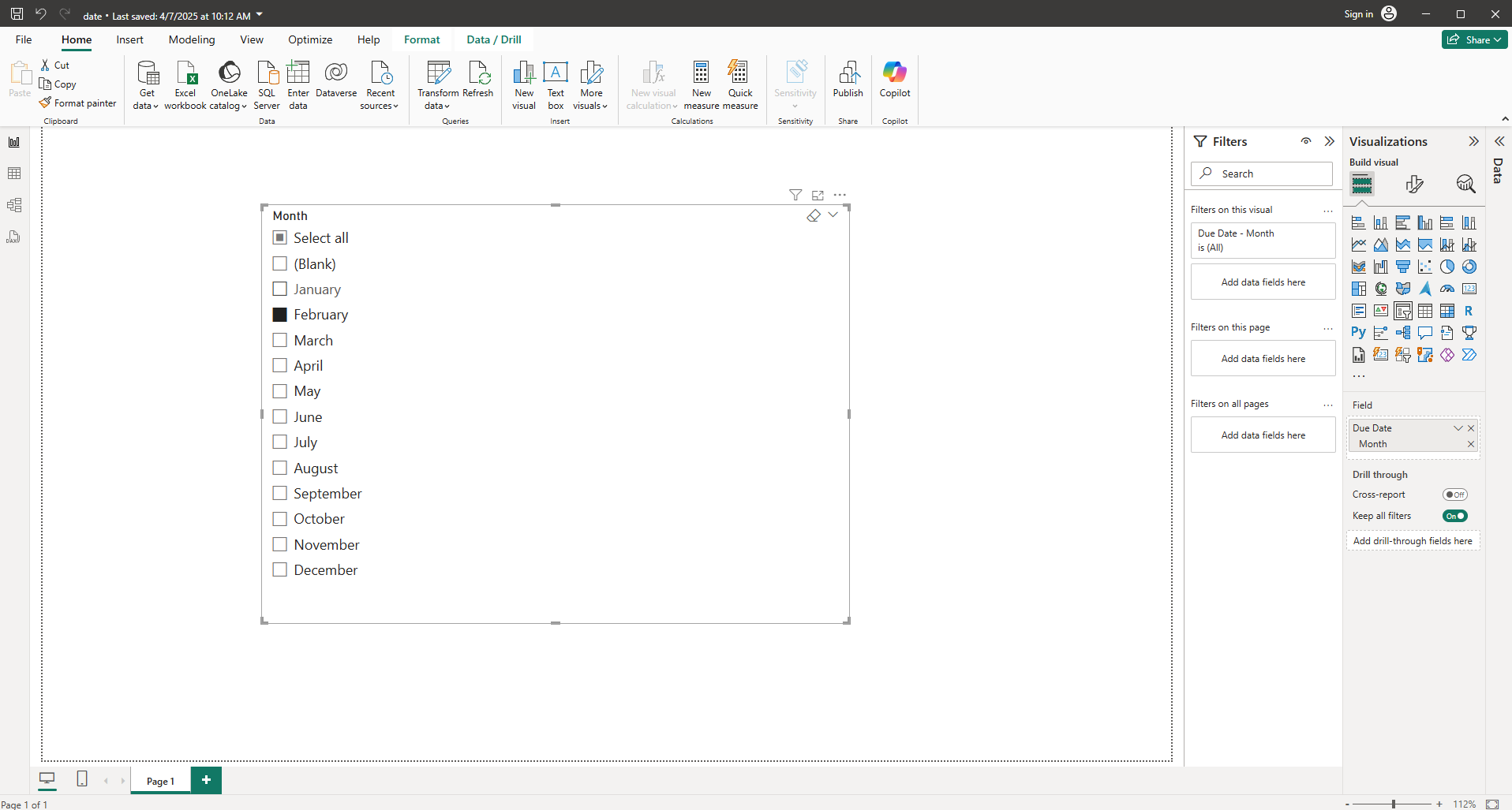Uncheck the February checkbox
The width and height of the screenshot is (1512, 810).
coord(279,315)
